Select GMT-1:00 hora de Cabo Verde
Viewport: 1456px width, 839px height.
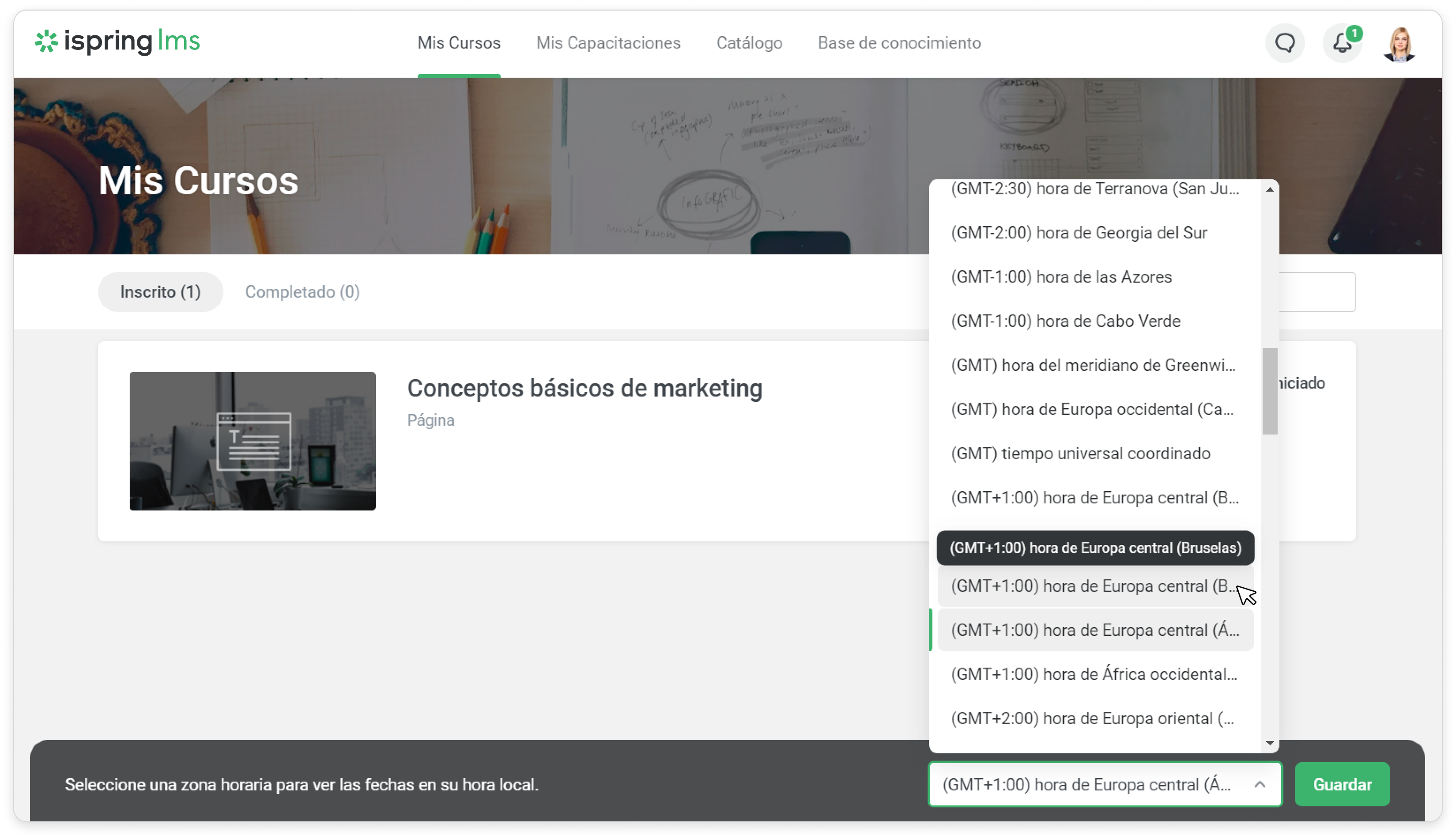pyautogui.click(x=1065, y=321)
